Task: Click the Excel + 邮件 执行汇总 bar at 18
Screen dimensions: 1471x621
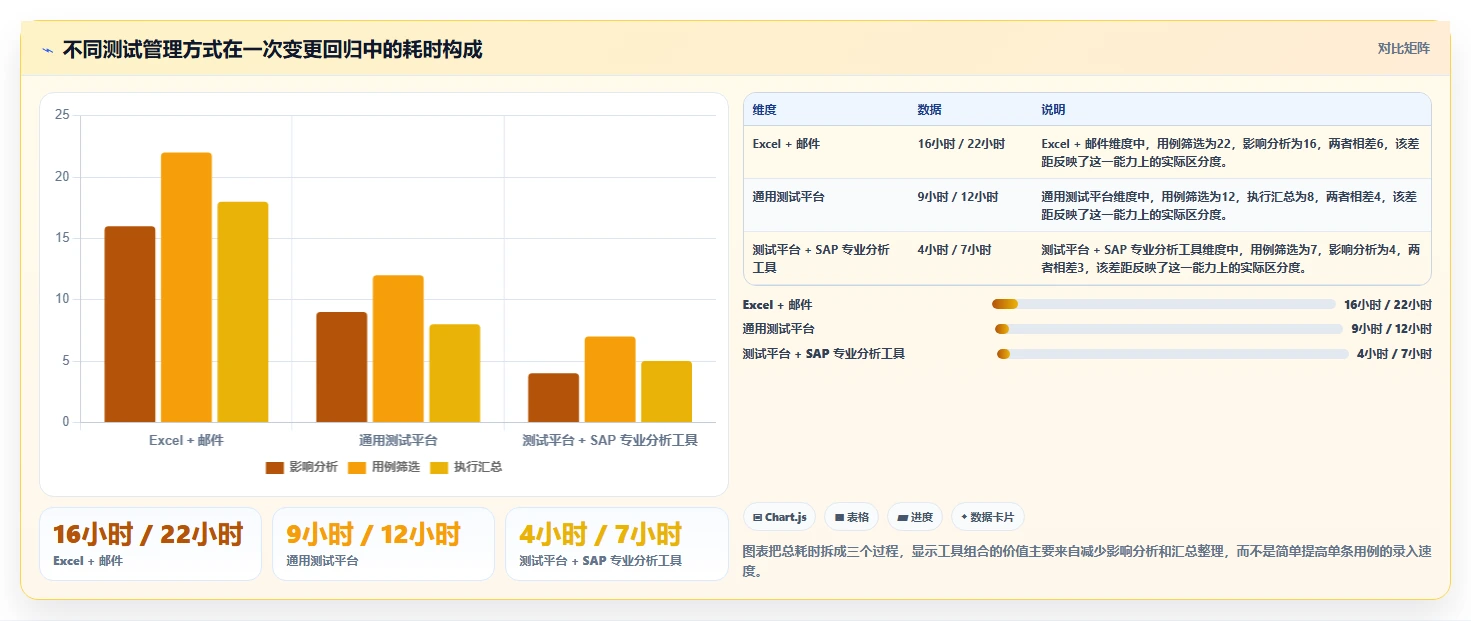Action: pyautogui.click(x=243, y=312)
